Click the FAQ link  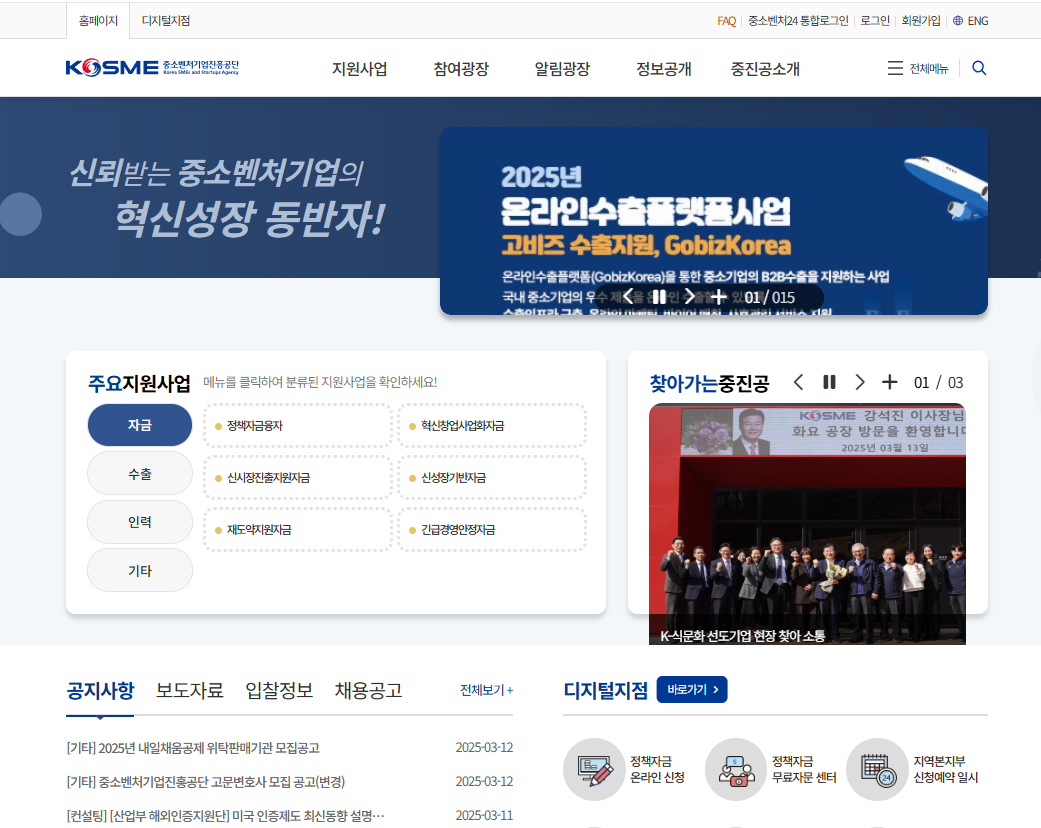pyautogui.click(x=726, y=21)
